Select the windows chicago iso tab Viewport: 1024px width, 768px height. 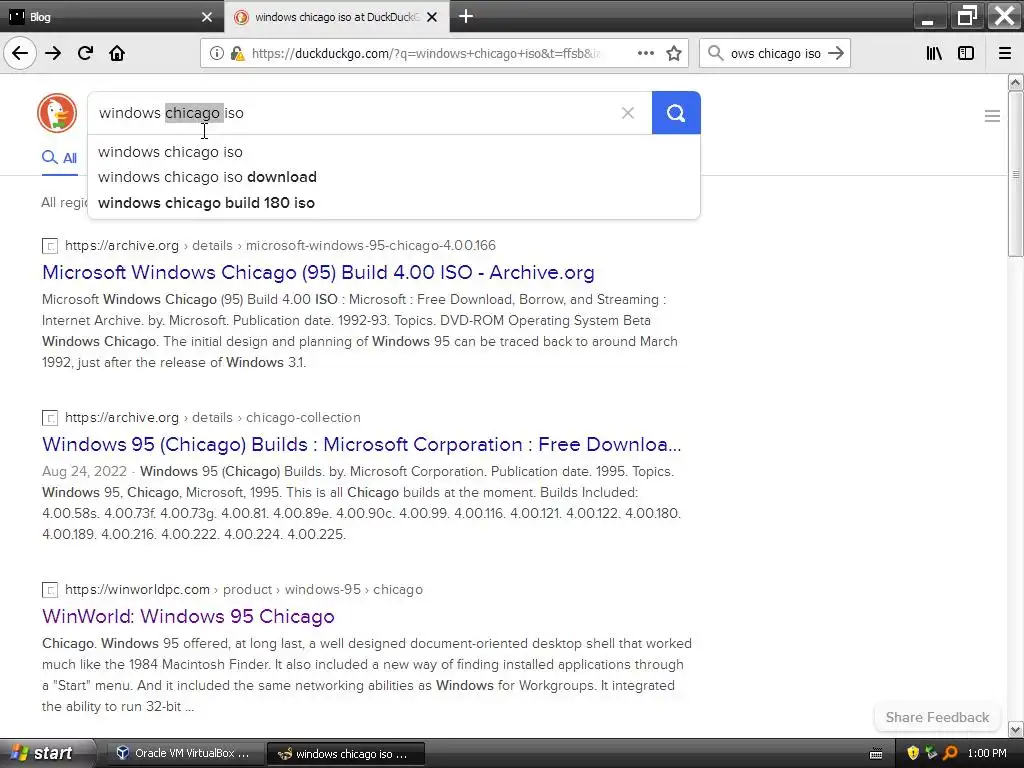337,17
